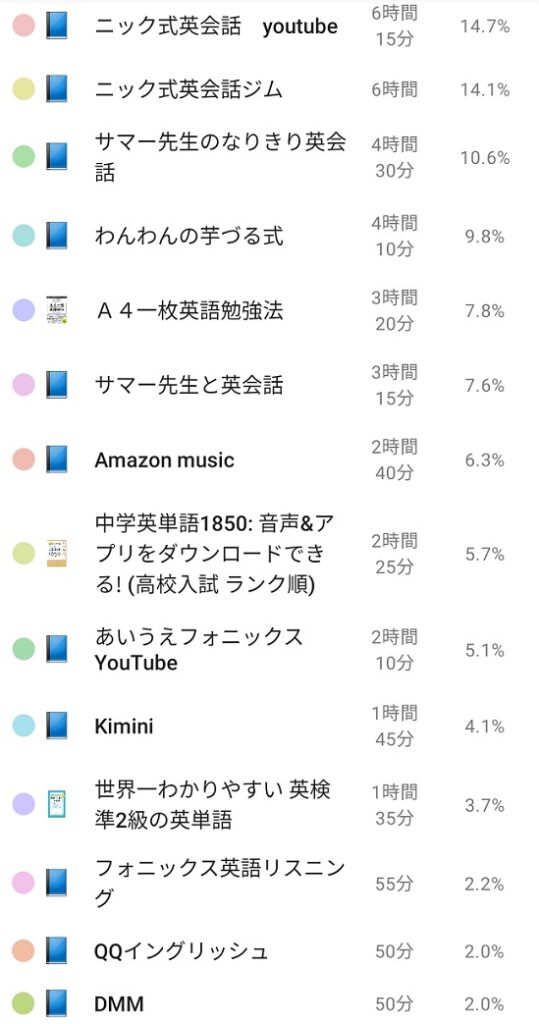The height and width of the screenshot is (1024, 539).
Task: Open the 英検準2級の英単語 book cover thumbnail
Action: click(57, 805)
